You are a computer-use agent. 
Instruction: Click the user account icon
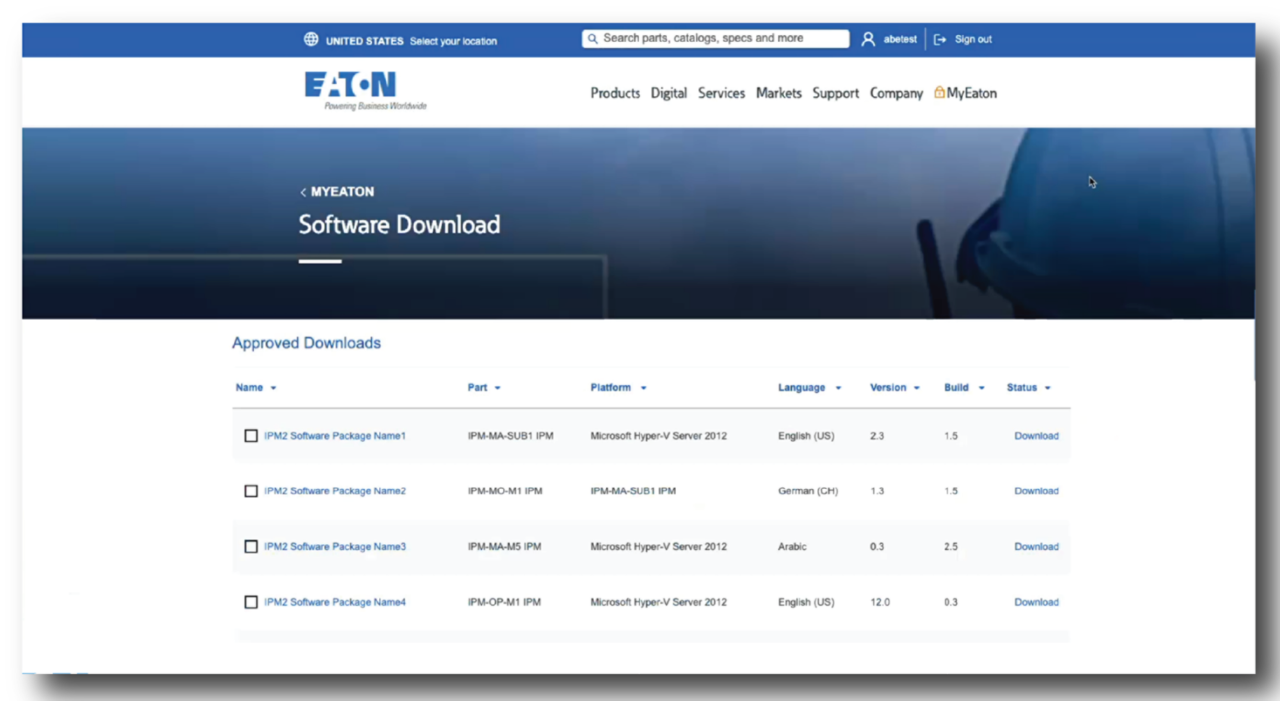(x=868, y=39)
